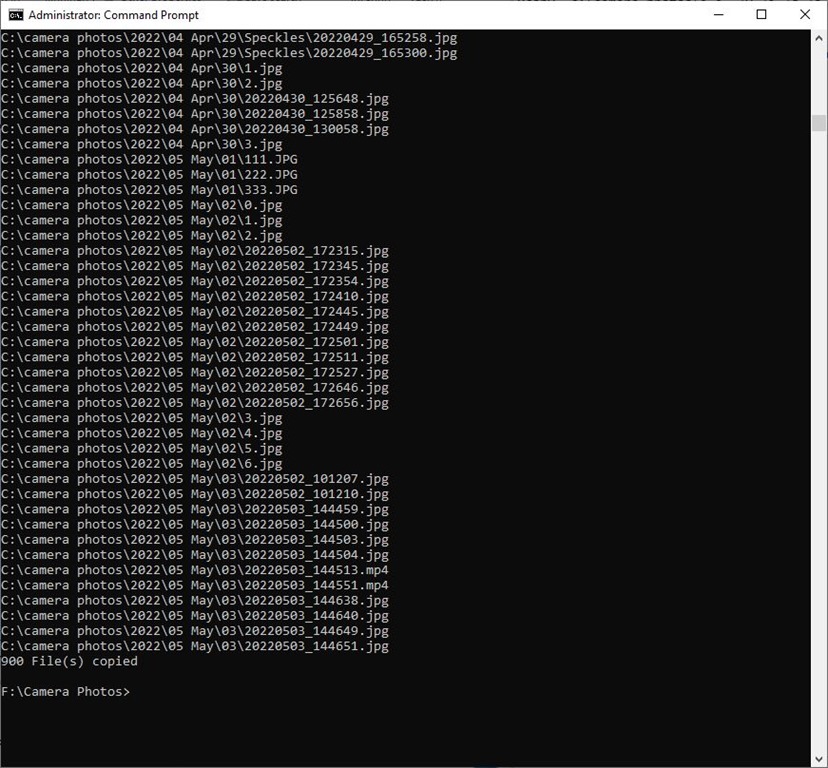Click the 05 May\02\0.jpg path line
The image size is (828, 768).
(142, 205)
